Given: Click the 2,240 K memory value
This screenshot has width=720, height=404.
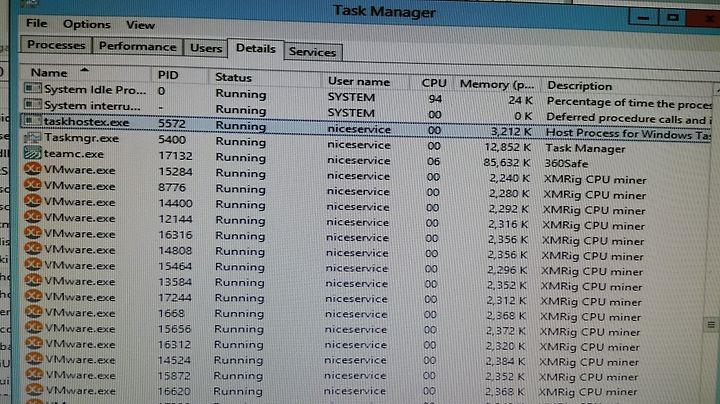Looking at the screenshot, I should pos(509,178).
